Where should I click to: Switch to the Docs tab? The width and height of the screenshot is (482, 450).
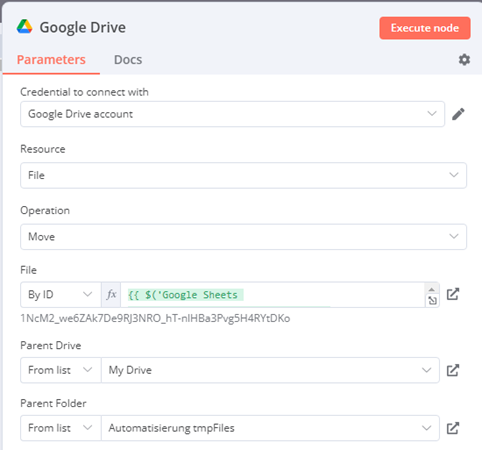(128, 60)
